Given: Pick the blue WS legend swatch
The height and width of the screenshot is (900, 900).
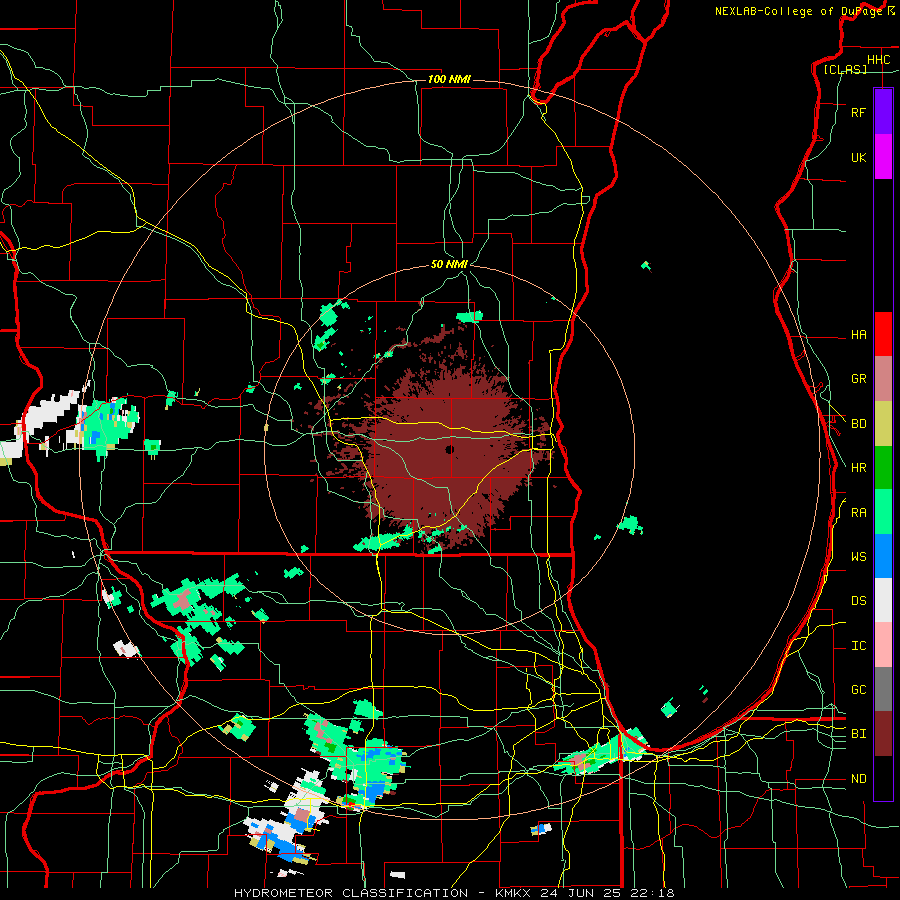Looking at the screenshot, I should (883, 556).
